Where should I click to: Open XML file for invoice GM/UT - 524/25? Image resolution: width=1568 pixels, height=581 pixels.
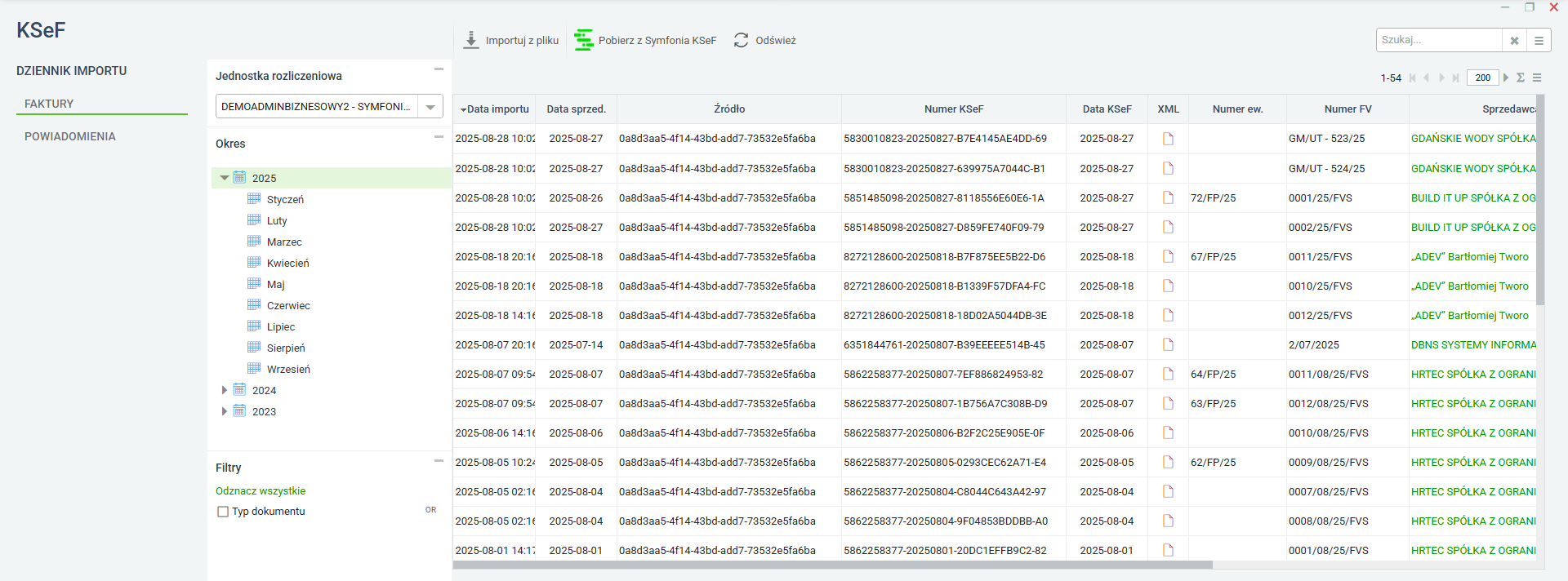click(1168, 168)
